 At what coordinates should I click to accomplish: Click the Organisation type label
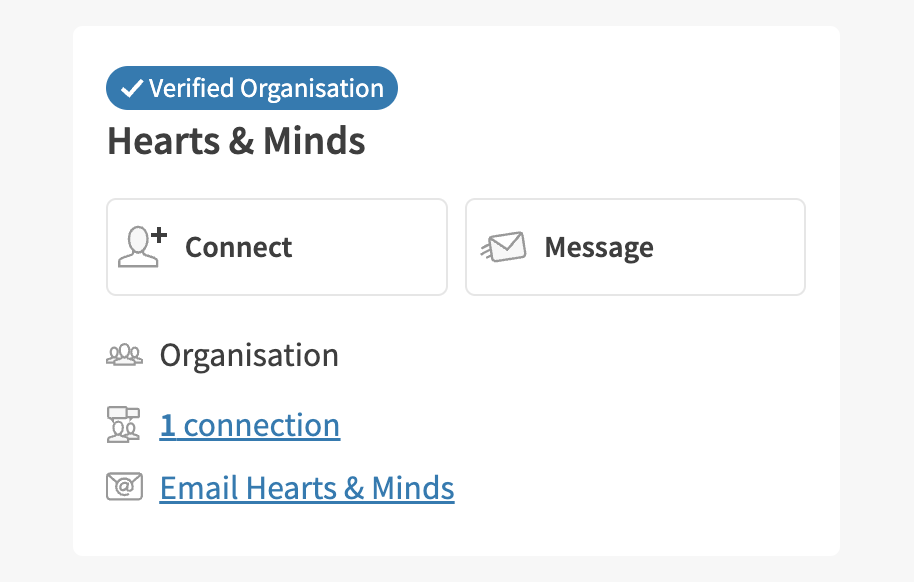pyautogui.click(x=249, y=355)
